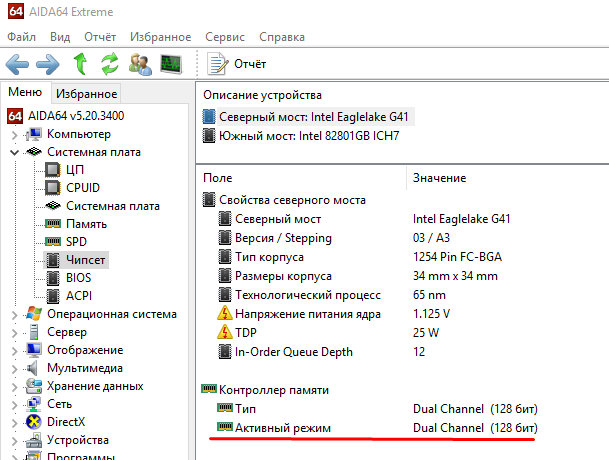Open the Файл menu
The image size is (609, 460).
coord(21,37)
